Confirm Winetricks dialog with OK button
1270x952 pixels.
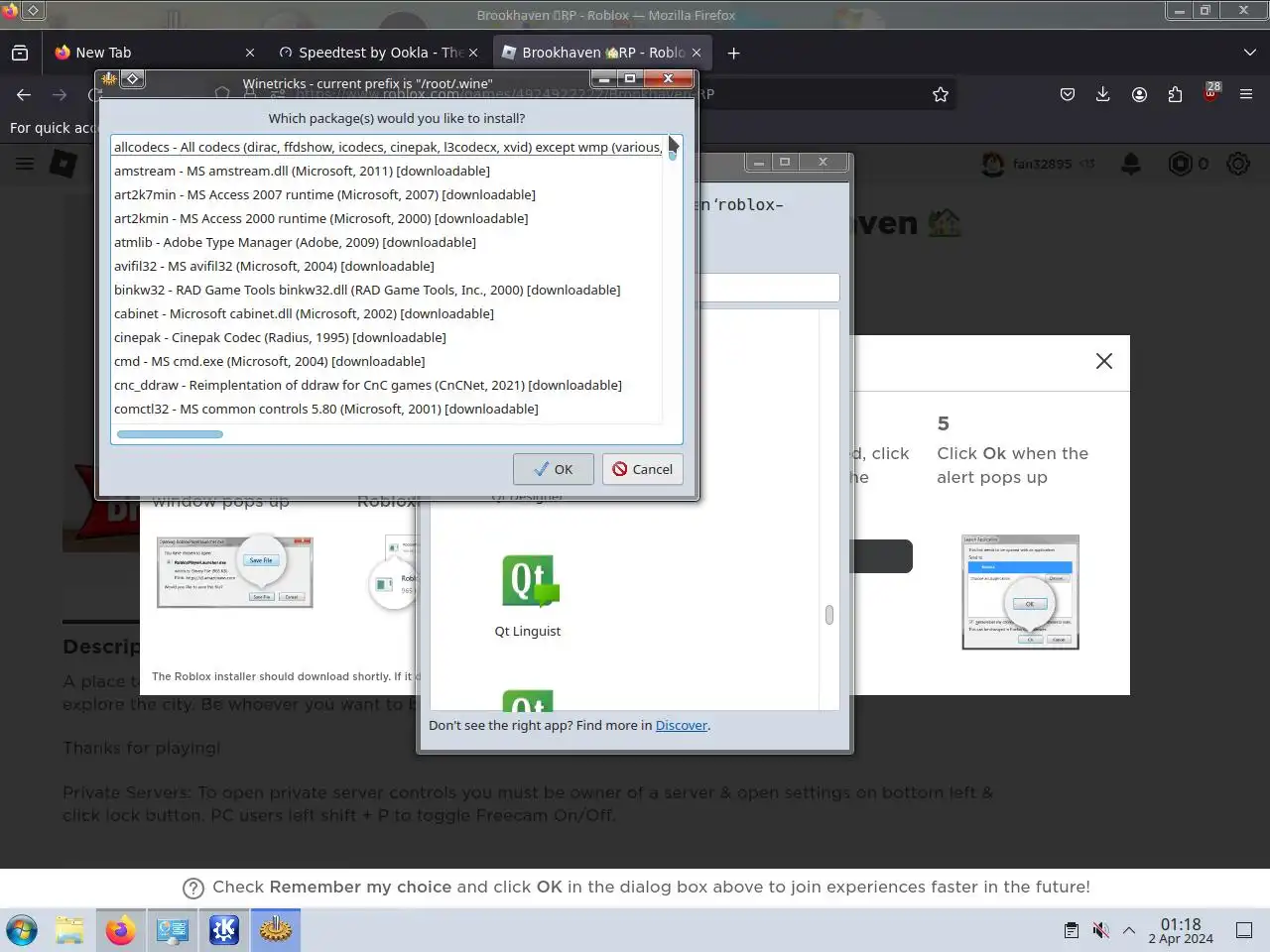553,469
